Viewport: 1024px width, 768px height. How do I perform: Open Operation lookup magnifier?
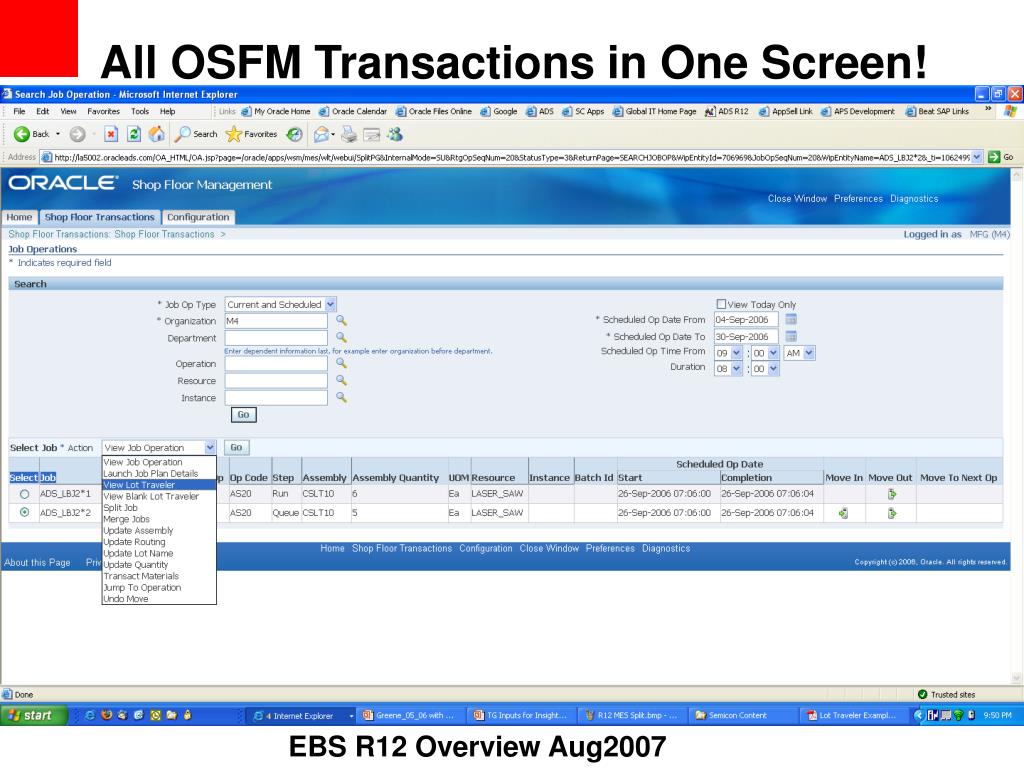click(341, 363)
